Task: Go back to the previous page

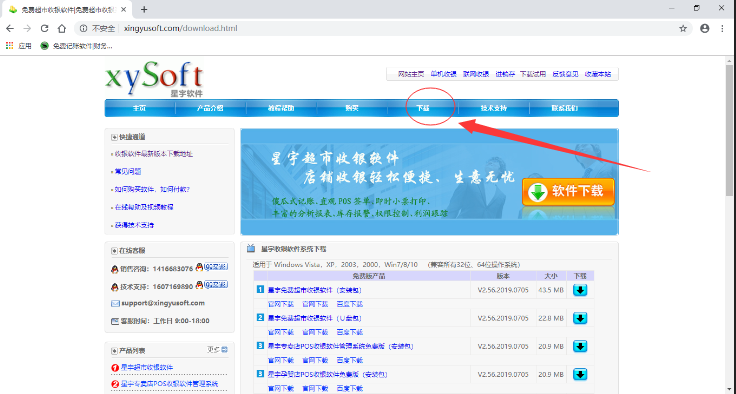Action: (10, 29)
